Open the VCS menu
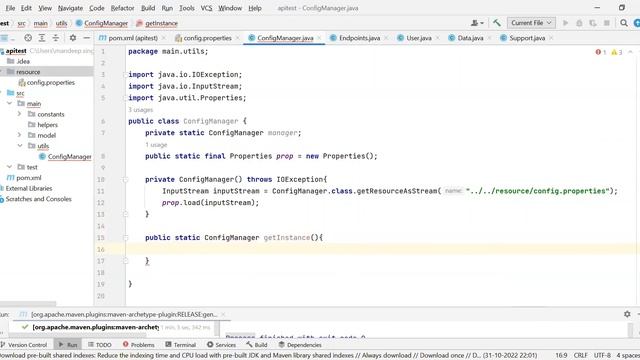 coord(206,8)
